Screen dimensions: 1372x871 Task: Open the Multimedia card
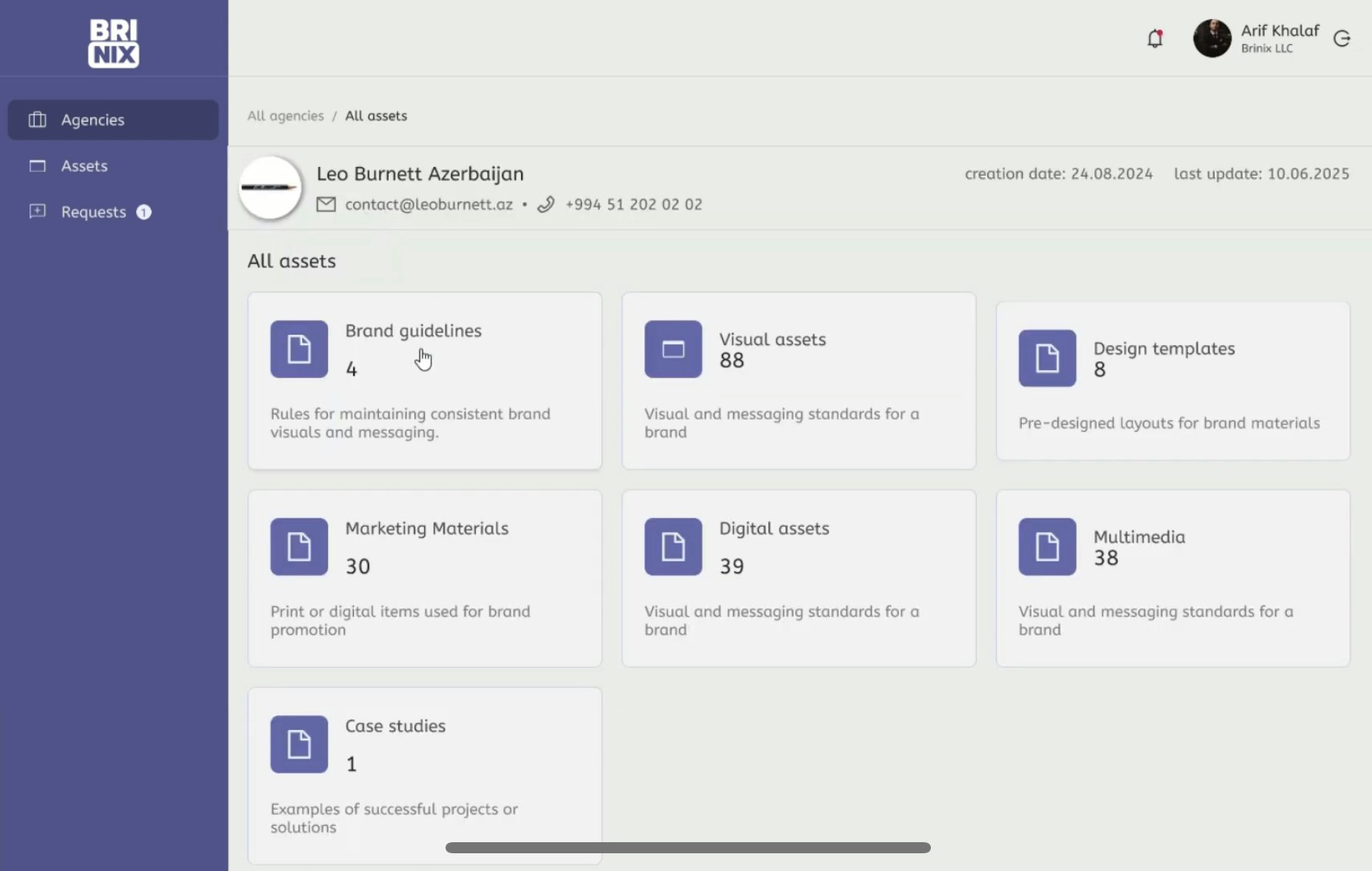[1173, 578]
